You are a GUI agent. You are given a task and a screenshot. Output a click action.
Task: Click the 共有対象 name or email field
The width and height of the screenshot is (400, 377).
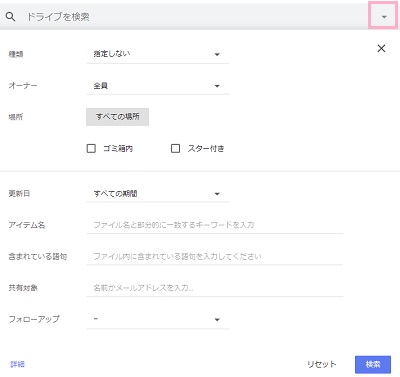(x=215, y=288)
